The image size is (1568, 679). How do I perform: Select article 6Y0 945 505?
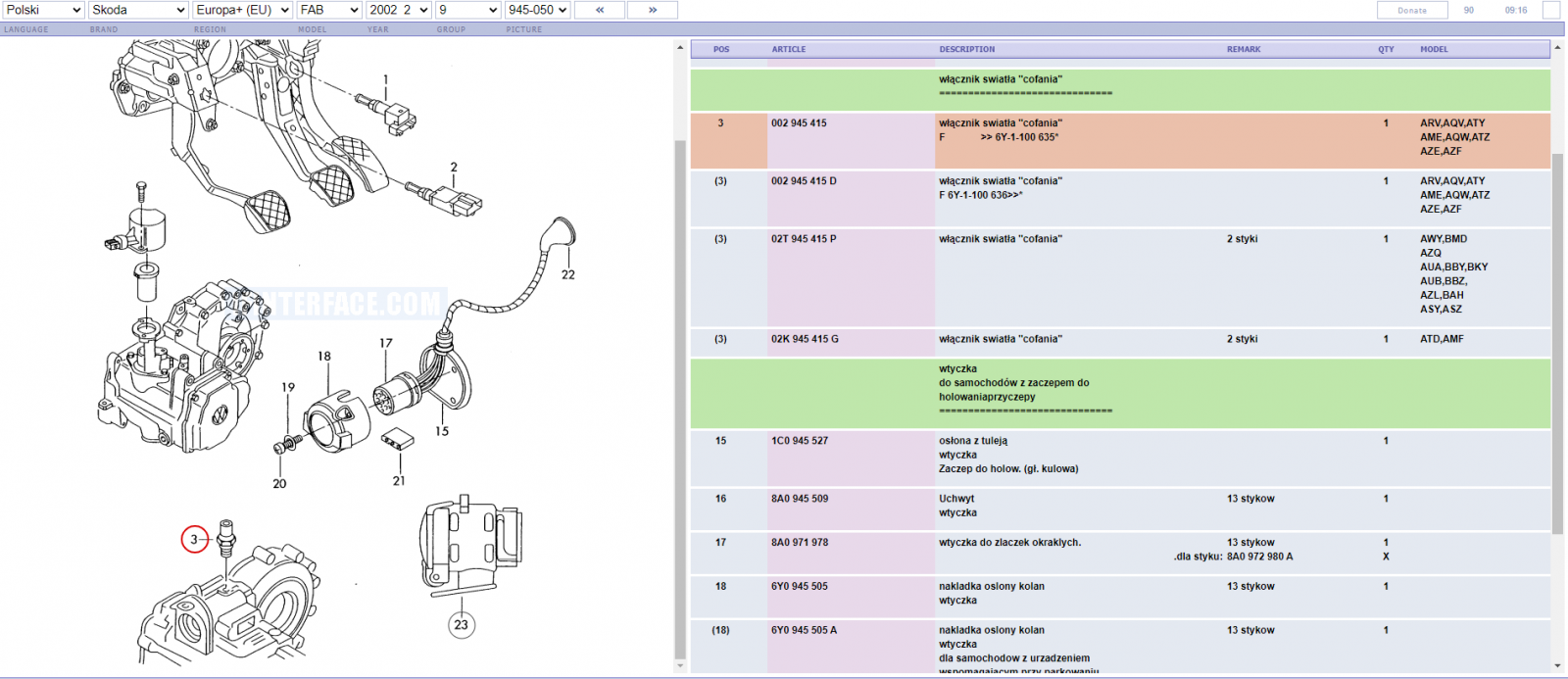click(x=800, y=586)
